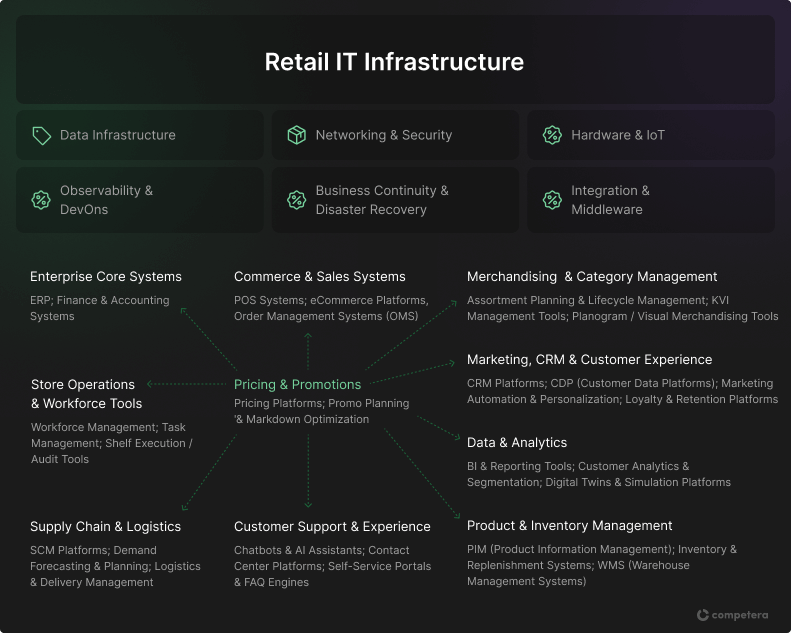Click the box icon beside Networking & Security
The width and height of the screenshot is (791, 633).
[x=296, y=135]
